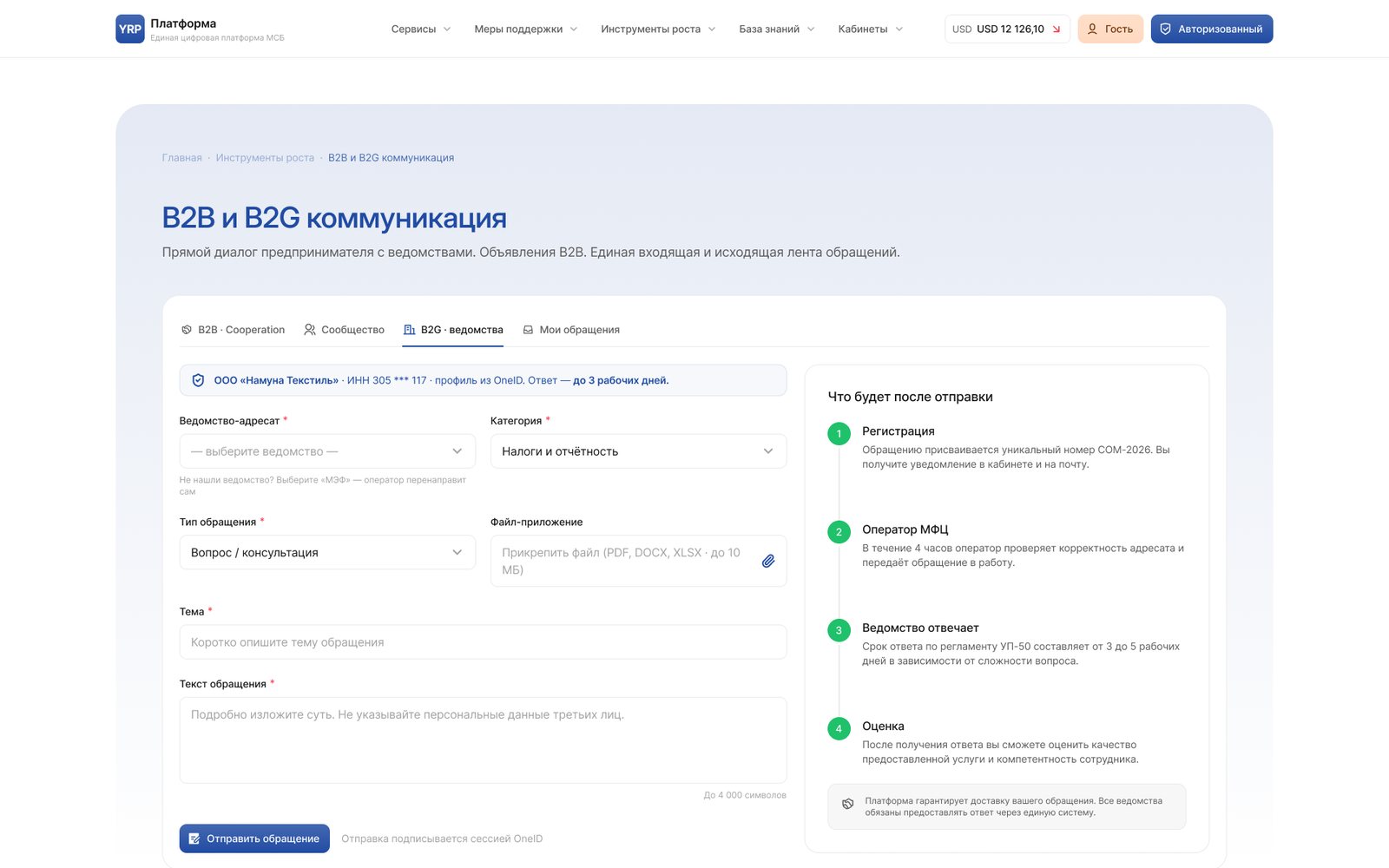
Task: Click step 1 circle Регистрация
Action: [x=839, y=434]
